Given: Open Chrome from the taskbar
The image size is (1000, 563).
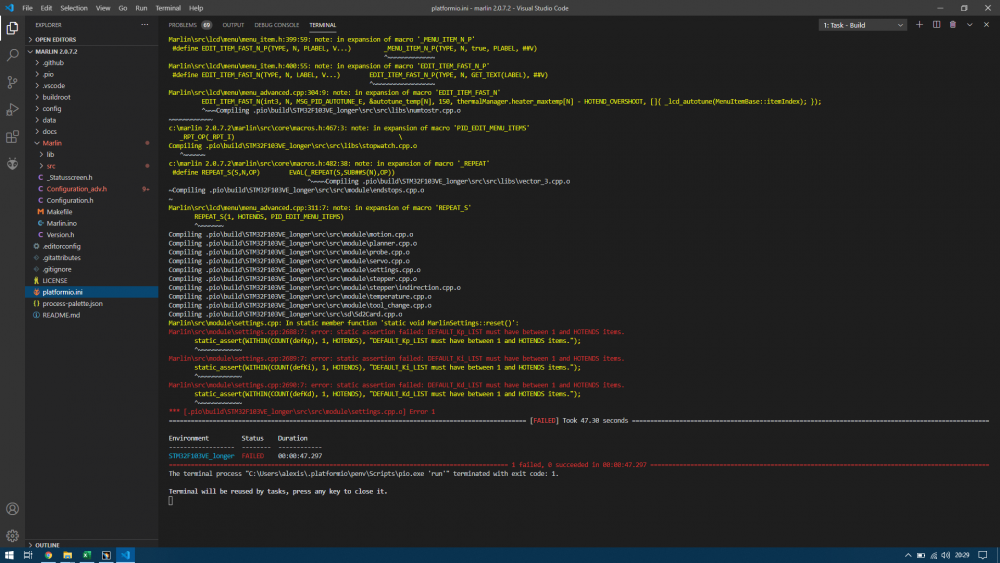Looking at the screenshot, I should (x=48, y=555).
